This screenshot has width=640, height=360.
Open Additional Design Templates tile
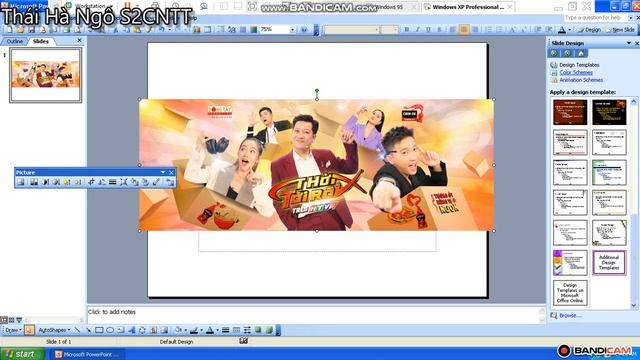coord(609,262)
